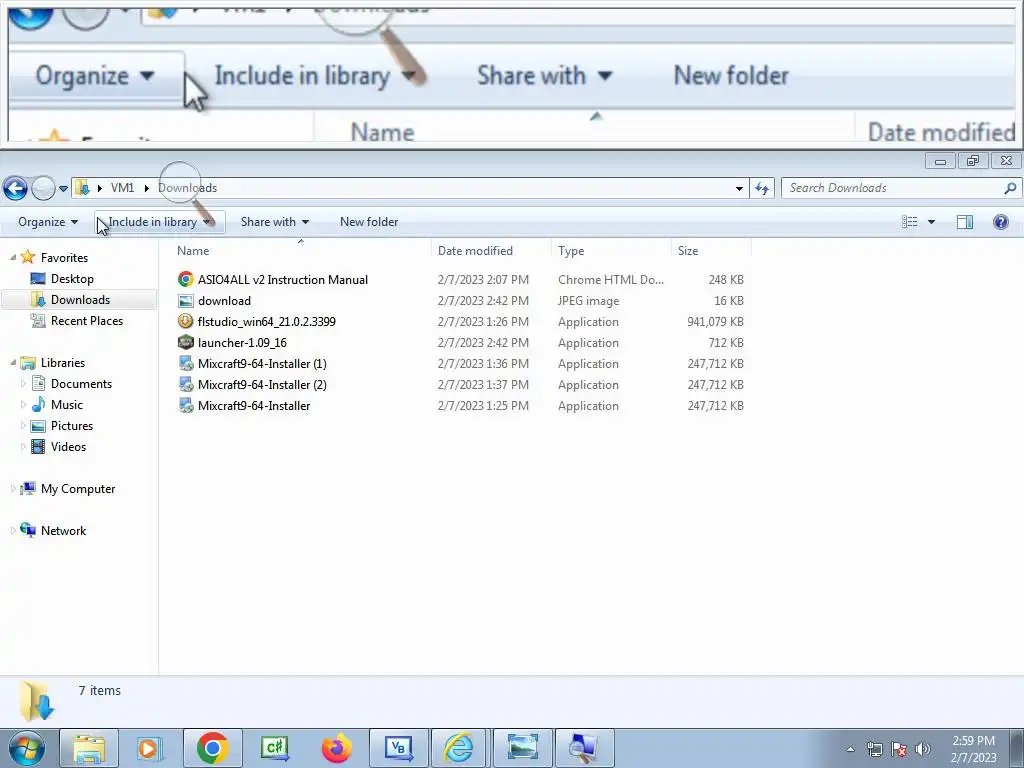Click the search magnifier icon
This screenshot has width=1024, height=768.
pyautogui.click(x=1010, y=188)
